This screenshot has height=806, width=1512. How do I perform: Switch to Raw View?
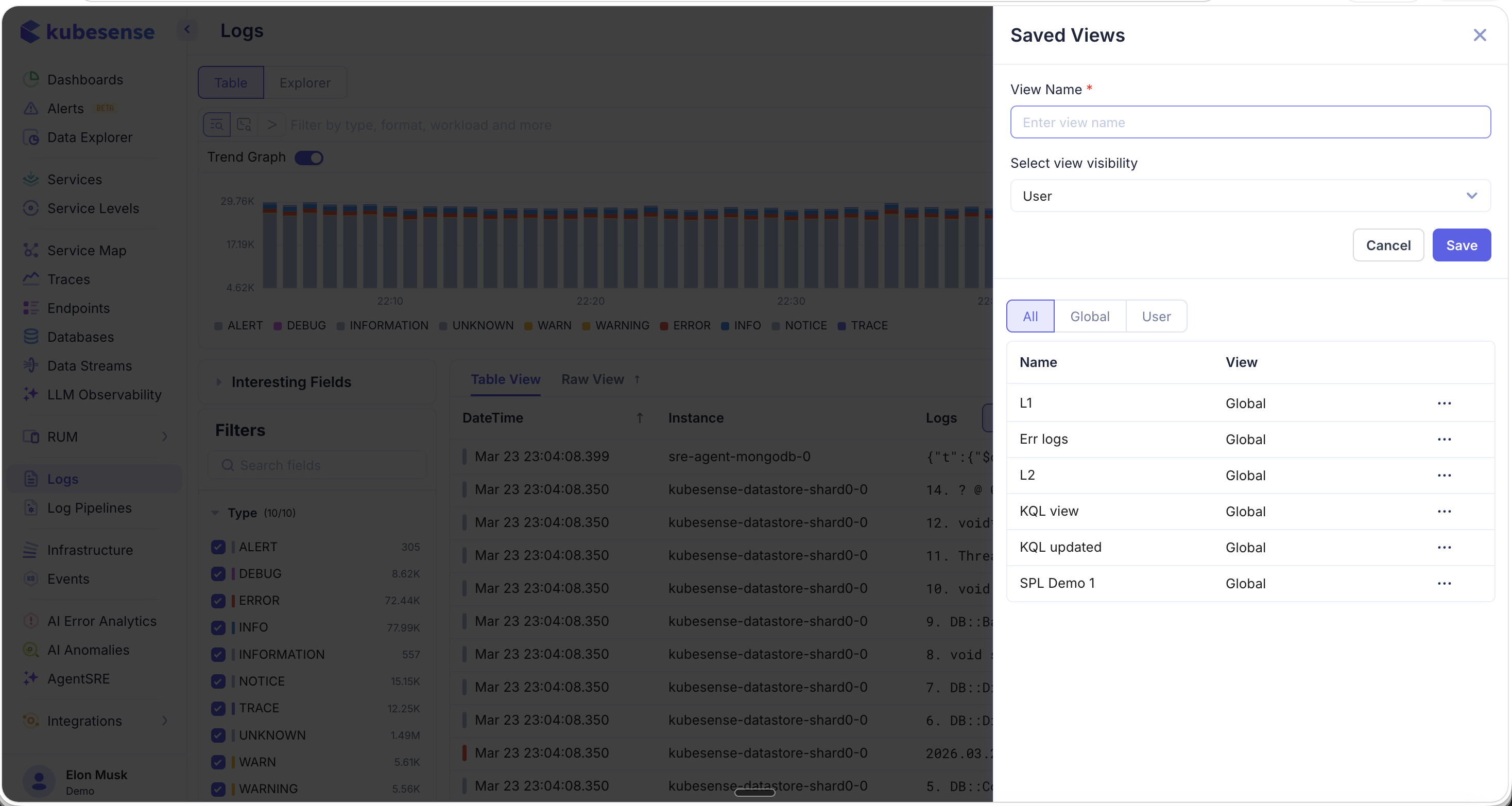[x=592, y=379]
